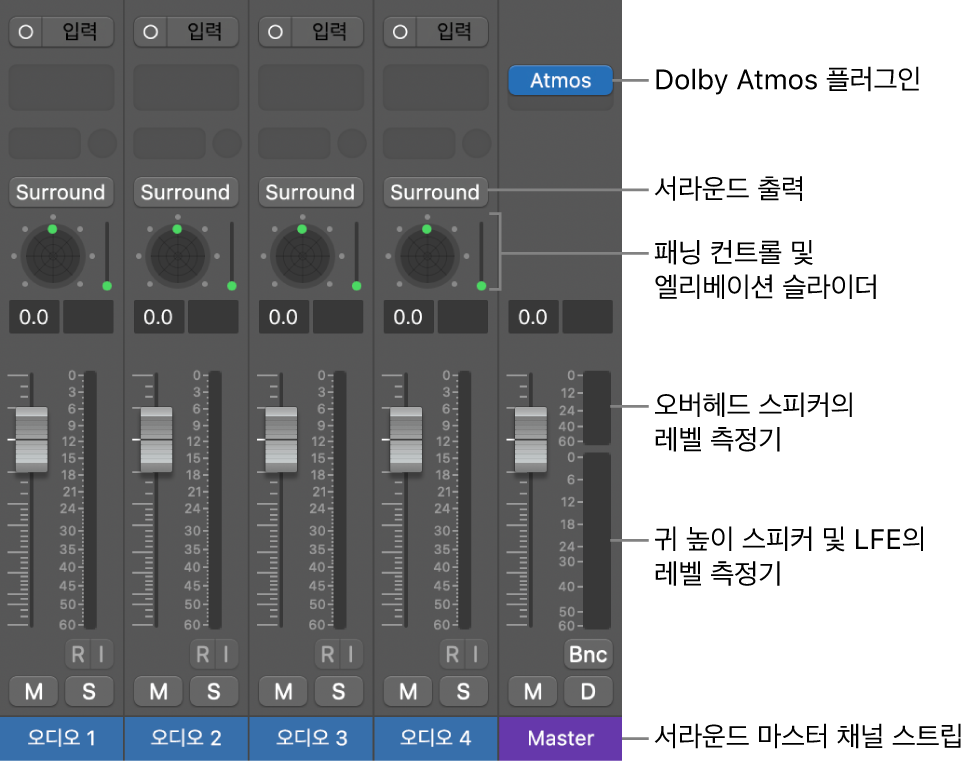
Task: Click the peak level display on 오디오 1
Action: (89, 317)
